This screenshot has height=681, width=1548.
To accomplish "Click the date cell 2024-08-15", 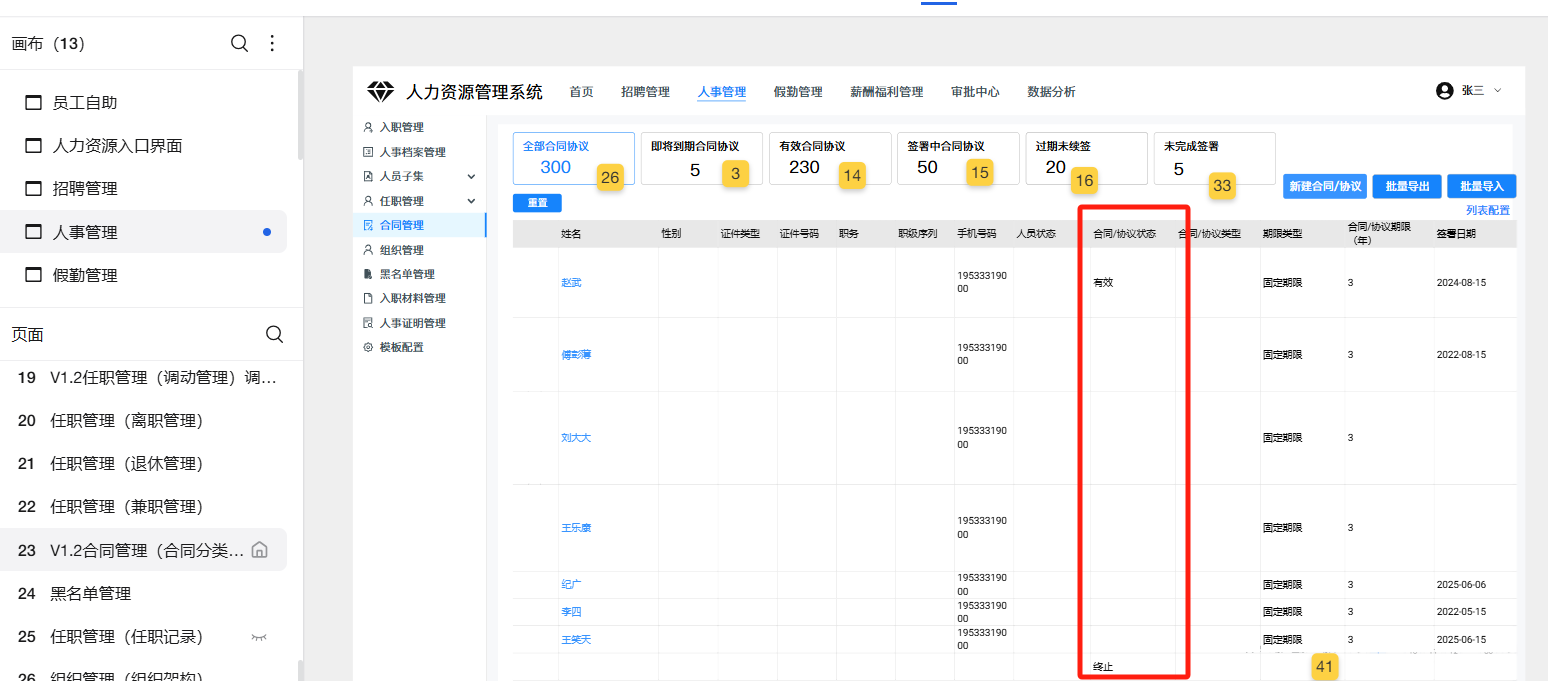I will pos(1461,283).
